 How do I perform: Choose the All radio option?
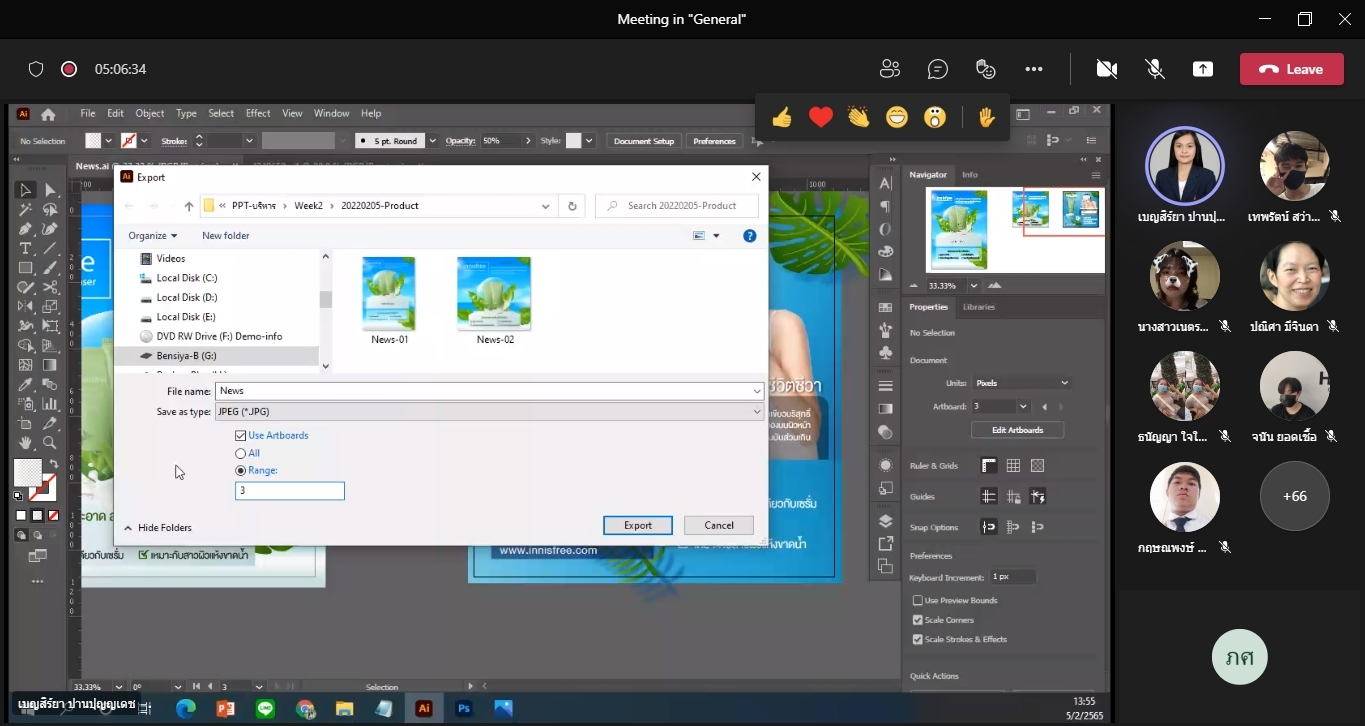coord(240,453)
